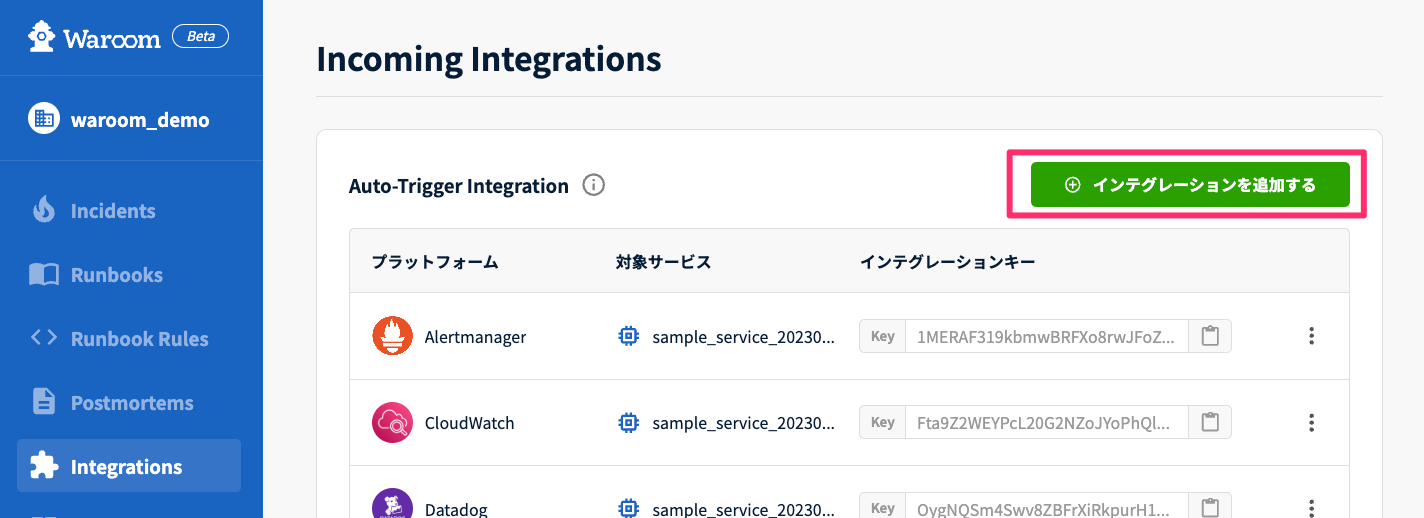
Task: Open the Alertmanager row three-dot menu
Action: [1312, 336]
